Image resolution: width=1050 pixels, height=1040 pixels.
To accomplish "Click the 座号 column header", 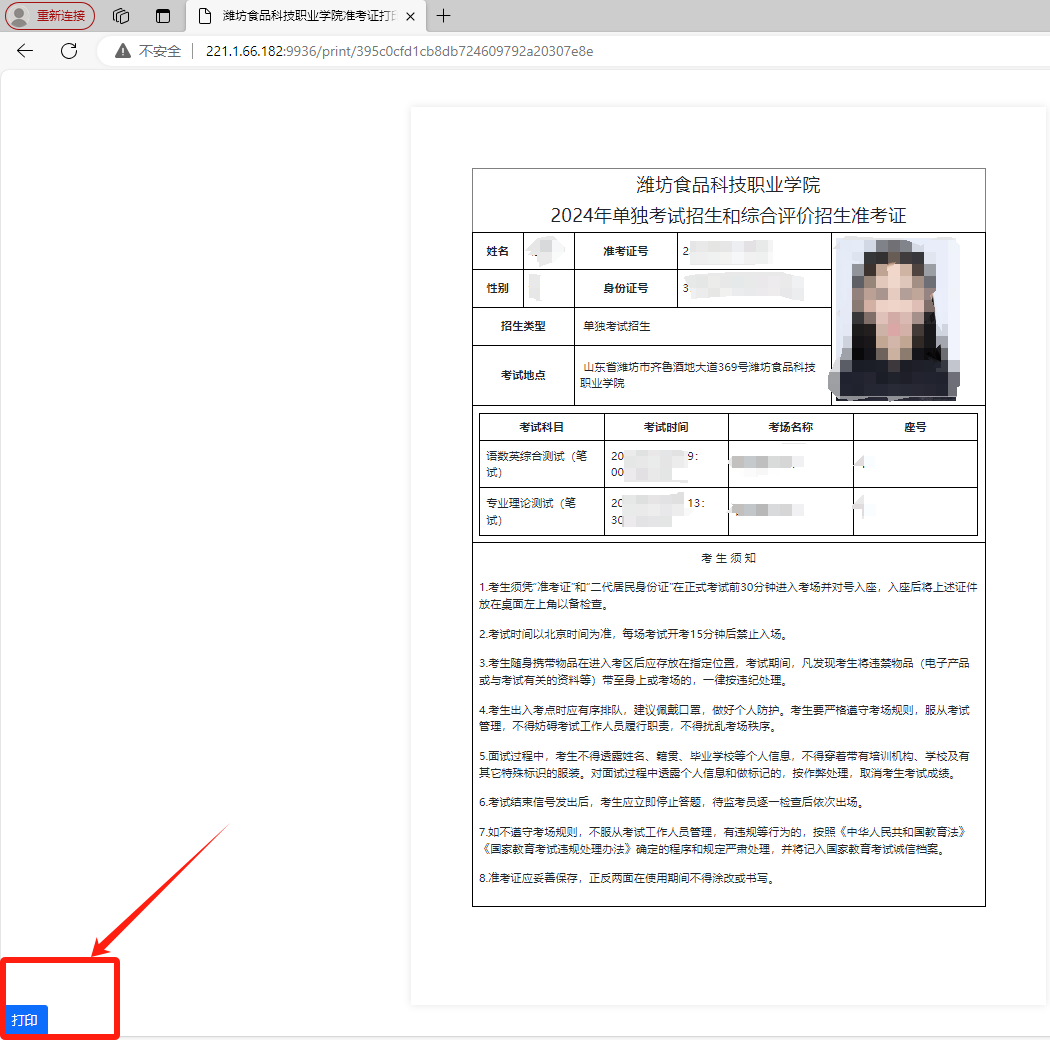I will coord(914,427).
